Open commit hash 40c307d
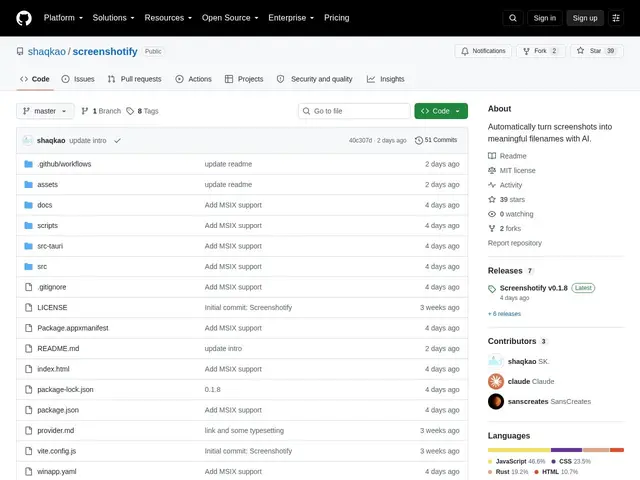Image resolution: width=640 pixels, height=480 pixels. [x=360, y=140]
